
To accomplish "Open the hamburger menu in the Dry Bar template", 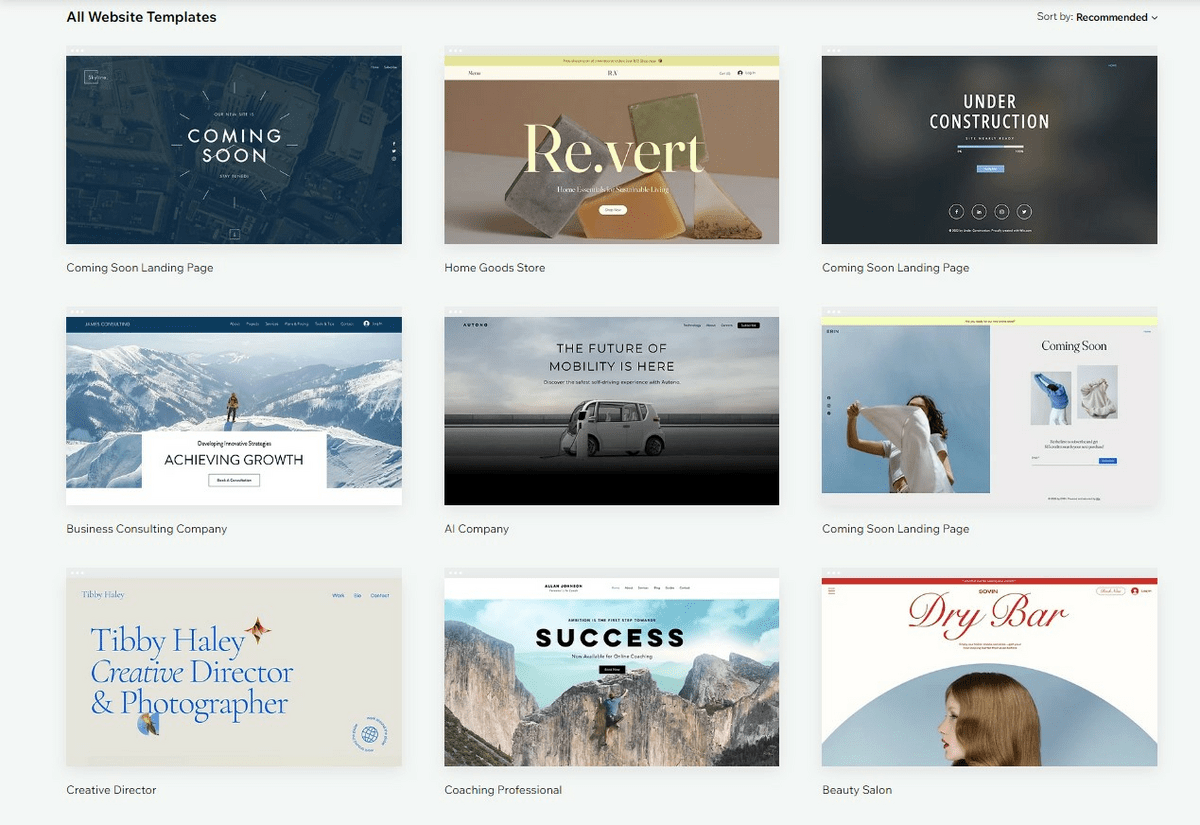I will [831, 591].
